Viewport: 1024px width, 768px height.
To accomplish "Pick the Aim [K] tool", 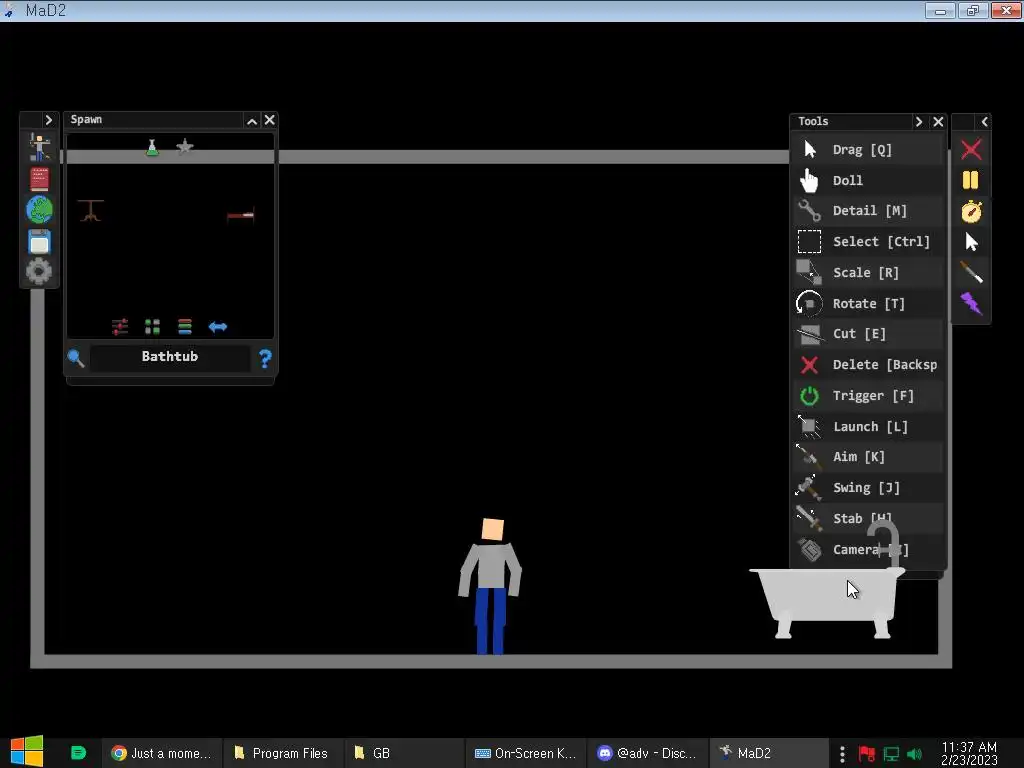I will tap(868, 457).
